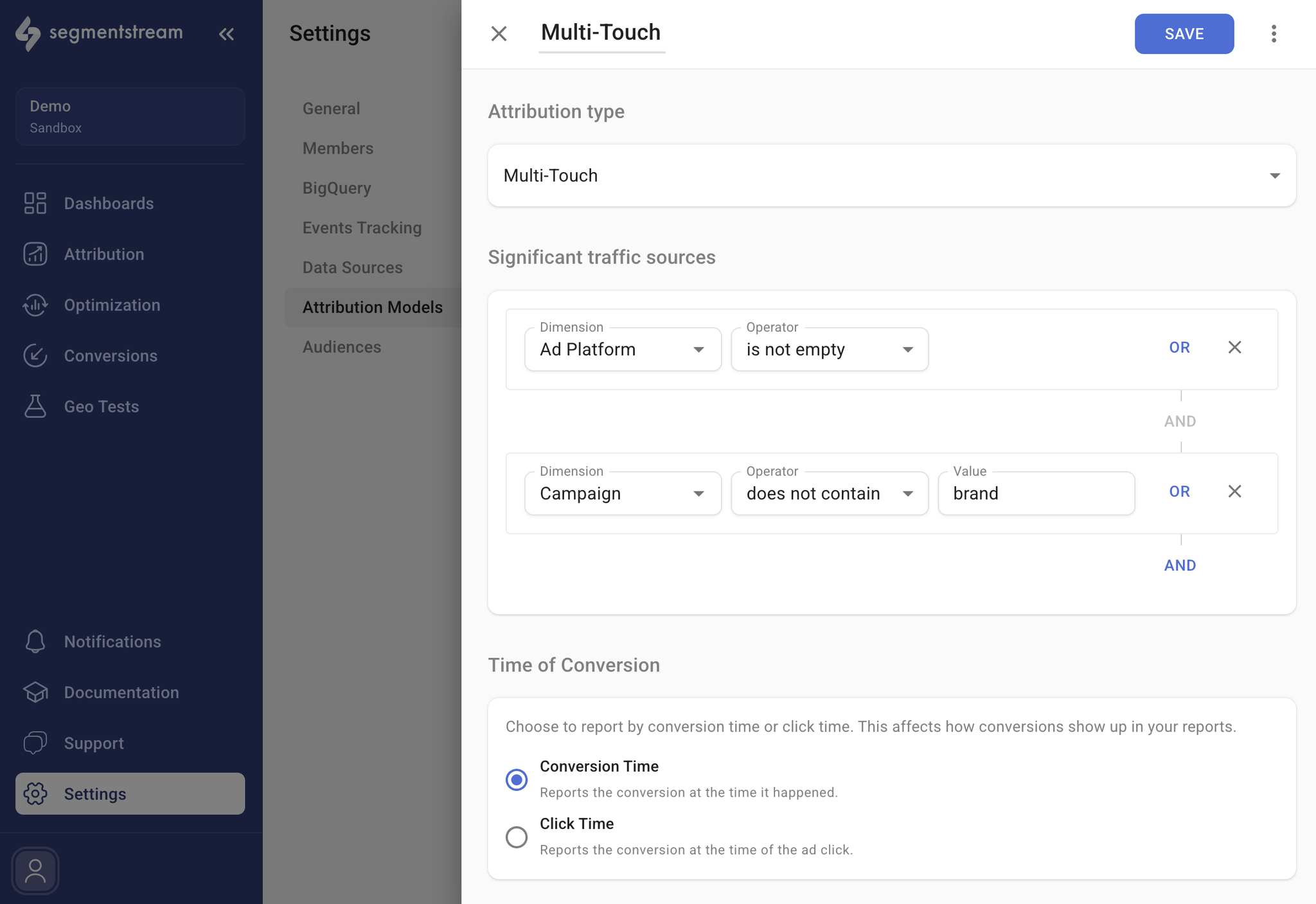Screen dimensions: 1316x904
Task: Click the Value field containing brand
Action: click(1036, 493)
